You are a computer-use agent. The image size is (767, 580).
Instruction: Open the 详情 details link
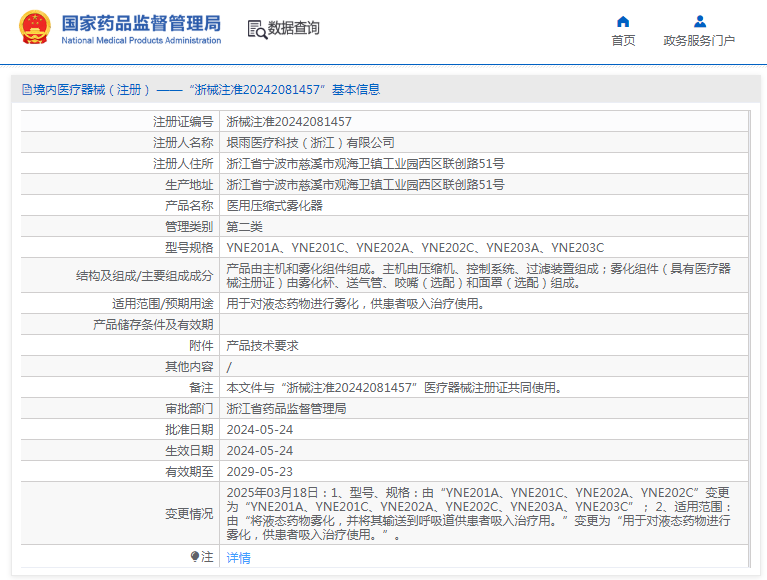pyautogui.click(x=238, y=557)
